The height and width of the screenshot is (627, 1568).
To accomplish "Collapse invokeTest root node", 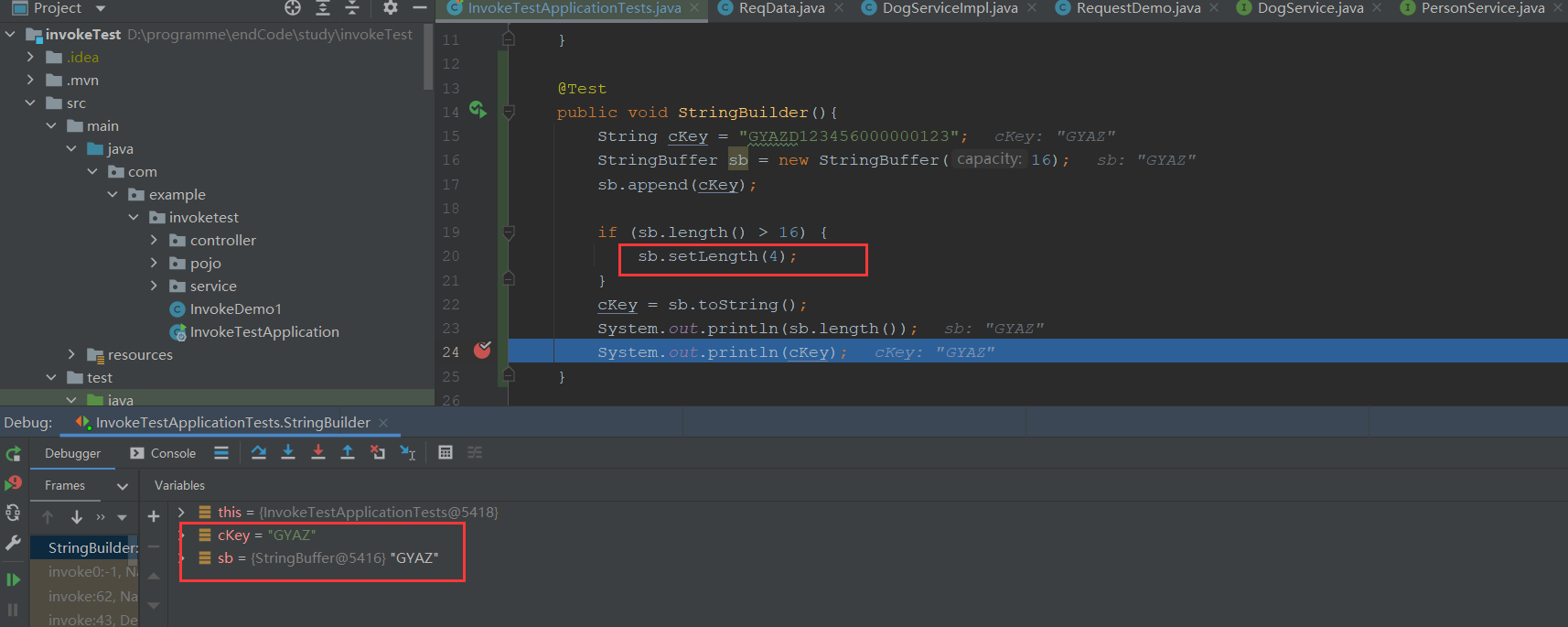I will pos(10,34).
